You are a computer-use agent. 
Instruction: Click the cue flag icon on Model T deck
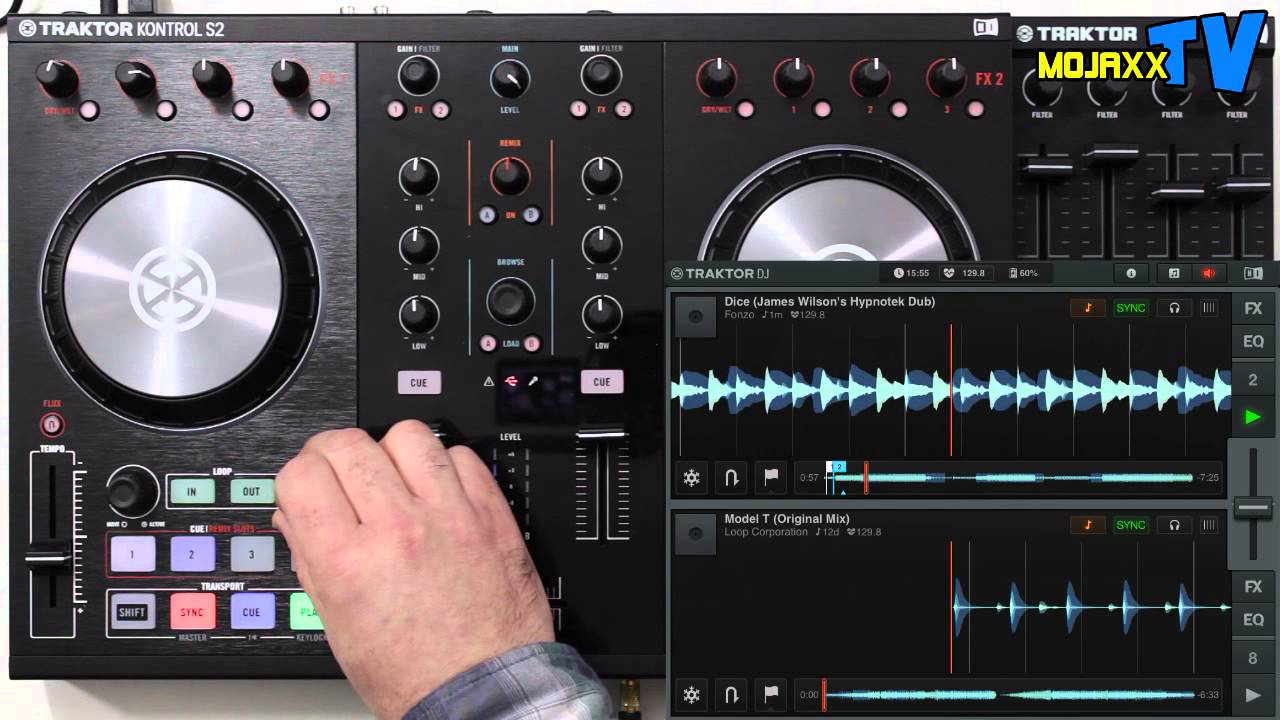[x=771, y=695]
